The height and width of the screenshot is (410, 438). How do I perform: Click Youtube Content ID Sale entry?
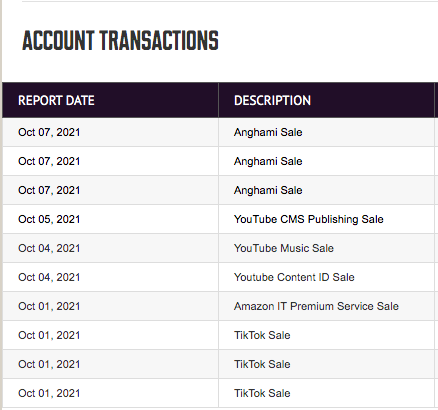[294, 277]
